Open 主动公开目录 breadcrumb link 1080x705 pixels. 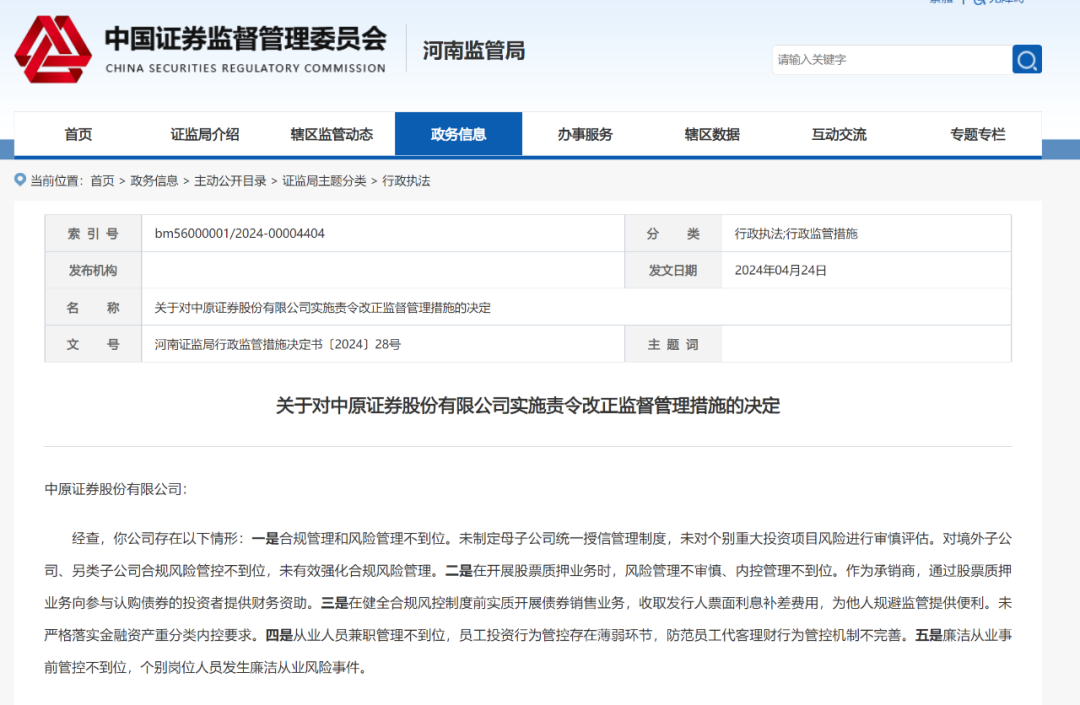tap(230, 181)
